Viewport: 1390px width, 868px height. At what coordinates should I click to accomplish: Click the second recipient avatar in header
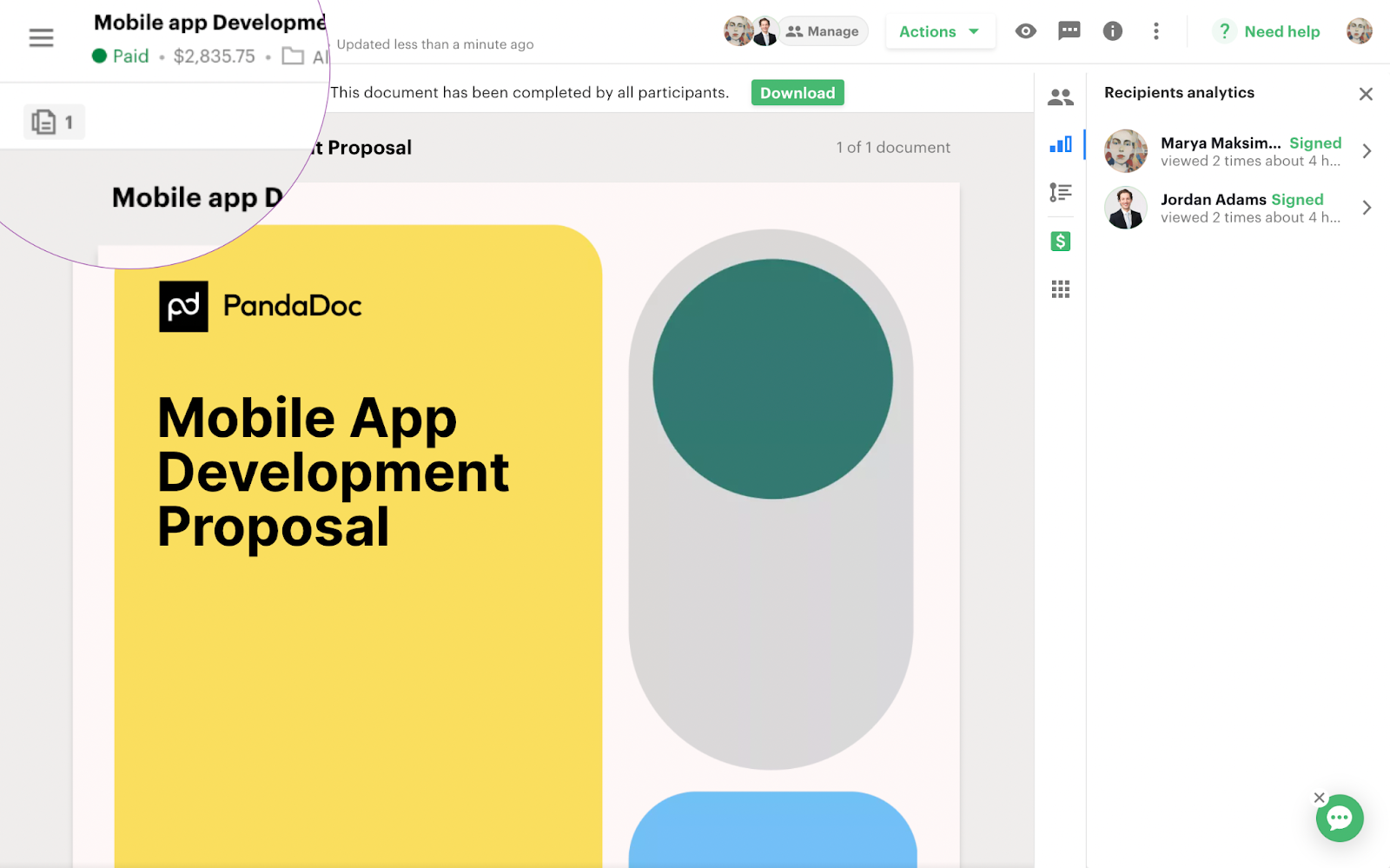[765, 31]
